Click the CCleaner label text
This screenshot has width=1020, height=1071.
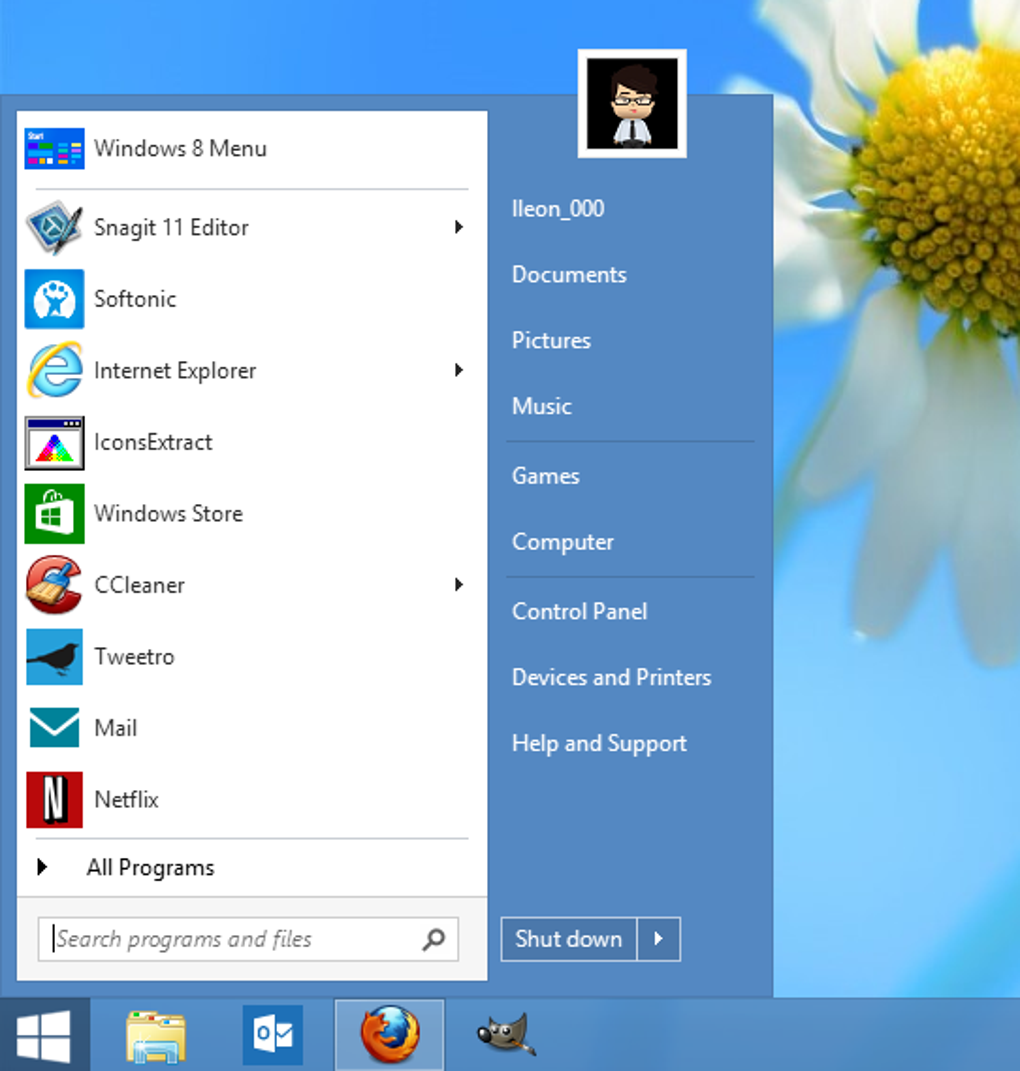[x=139, y=585]
